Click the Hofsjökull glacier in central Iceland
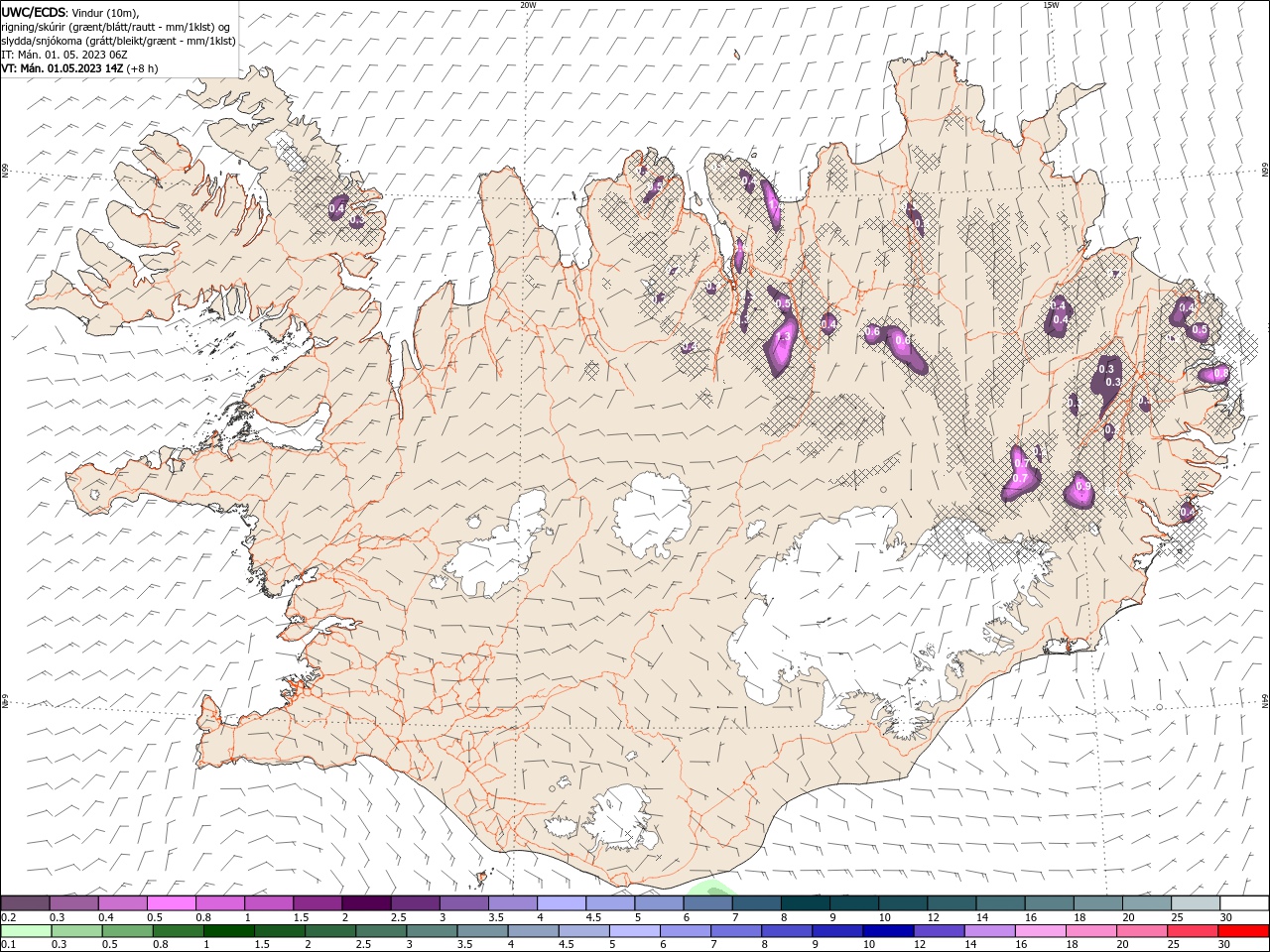The height and width of the screenshot is (952, 1270). click(x=653, y=514)
